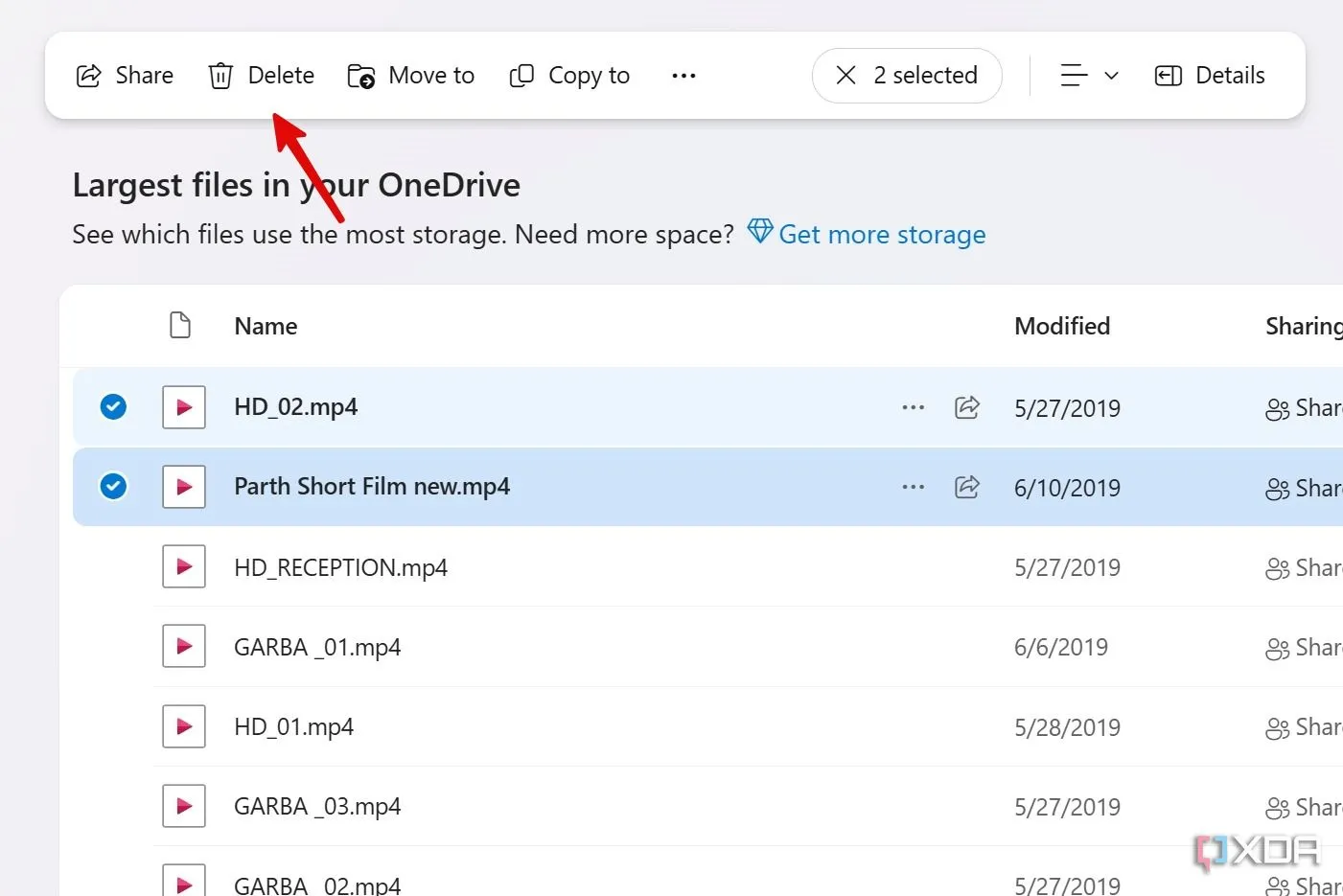The width and height of the screenshot is (1343, 896).
Task: Open the Details pane
Action: (x=1210, y=76)
